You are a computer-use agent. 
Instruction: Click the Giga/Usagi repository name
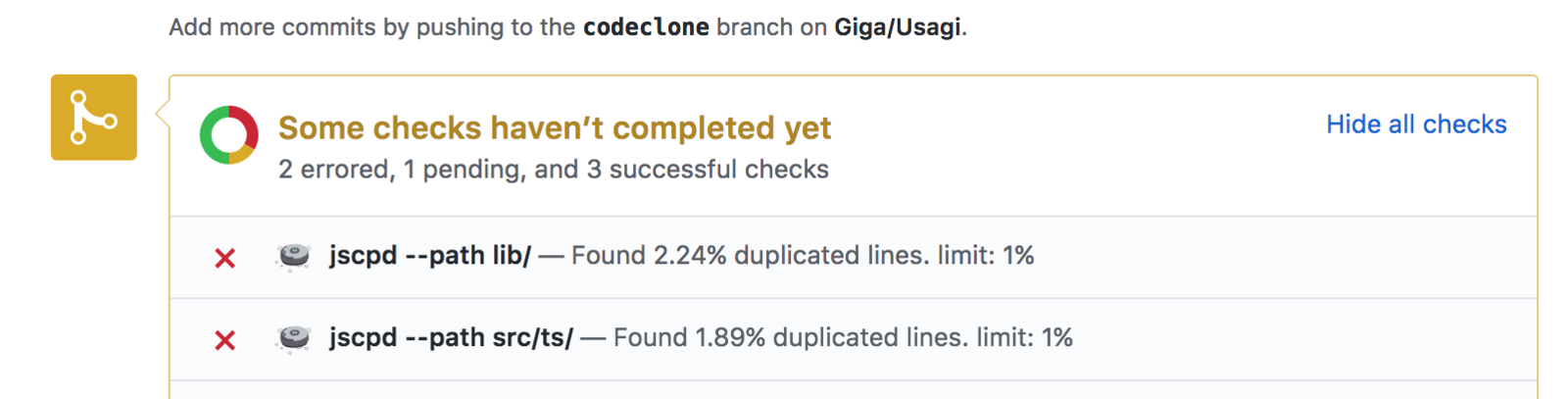897,27
